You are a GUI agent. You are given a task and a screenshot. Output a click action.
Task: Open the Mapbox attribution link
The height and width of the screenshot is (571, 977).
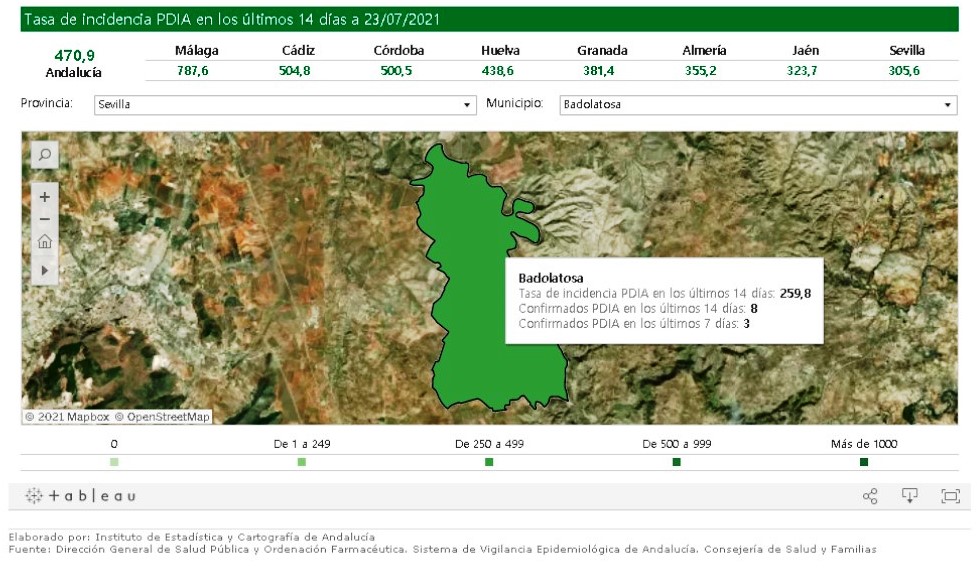click(73, 417)
